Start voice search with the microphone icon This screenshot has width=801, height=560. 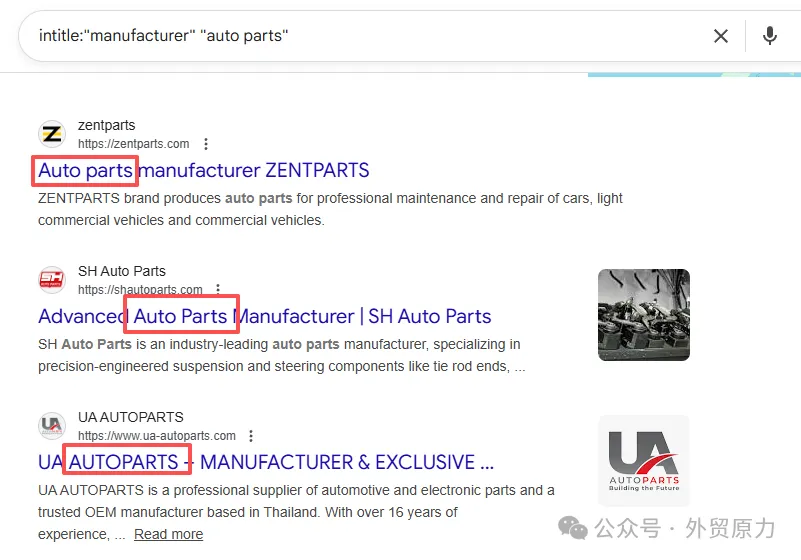pyautogui.click(x=769, y=36)
